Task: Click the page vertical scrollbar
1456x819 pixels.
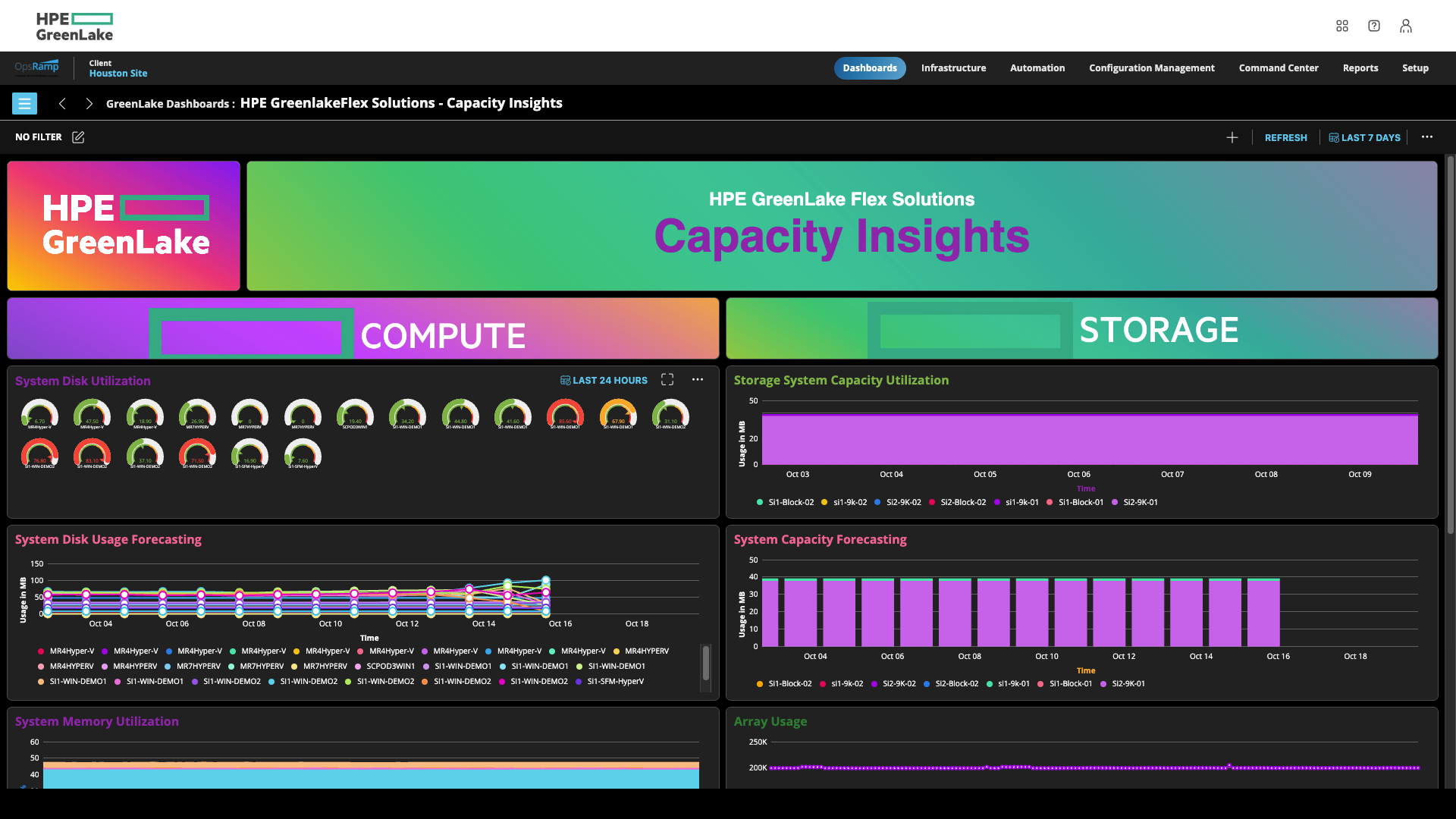Action: pos(1450,345)
